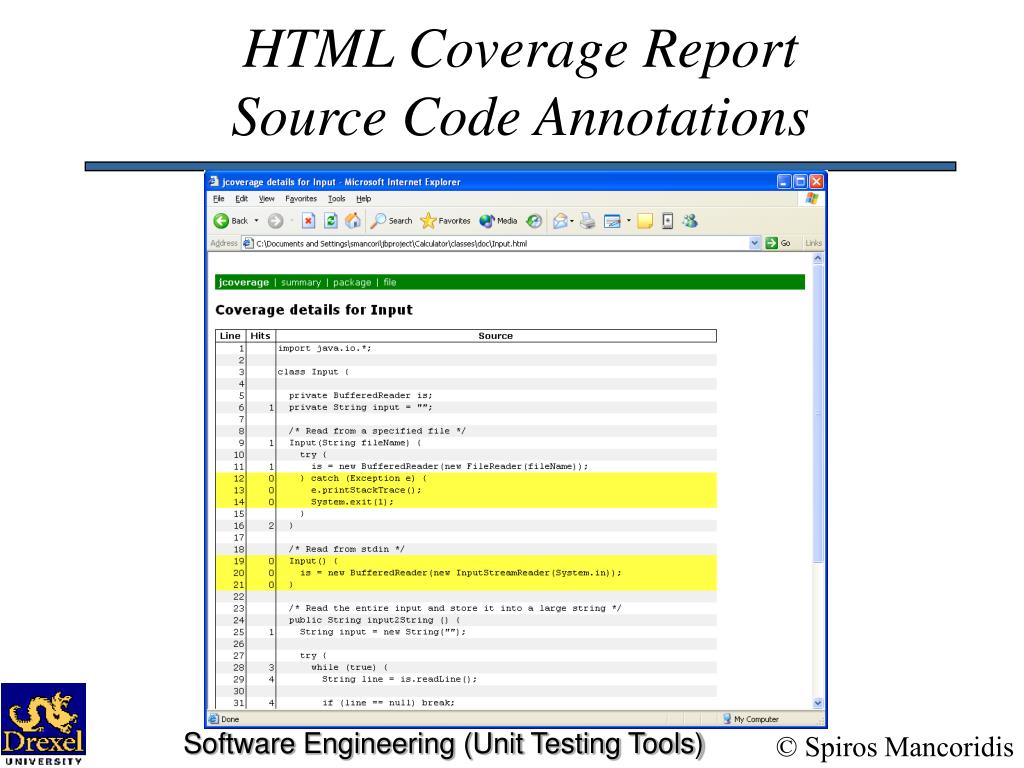The height and width of the screenshot is (768, 1024).
Task: Click the Internet Explorer title bar icon
Action: [214, 182]
